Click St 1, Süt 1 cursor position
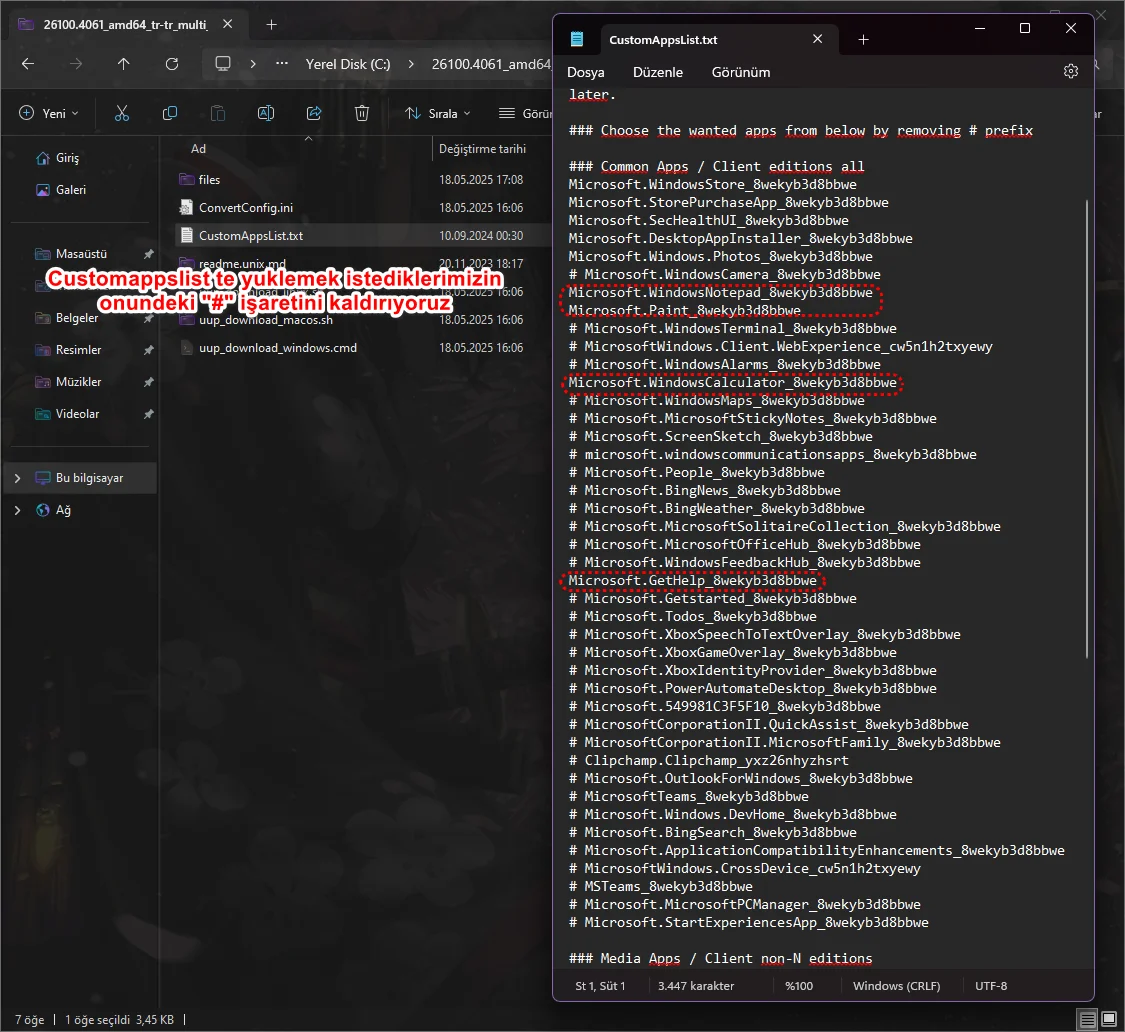This screenshot has width=1125, height=1032. 600,986
